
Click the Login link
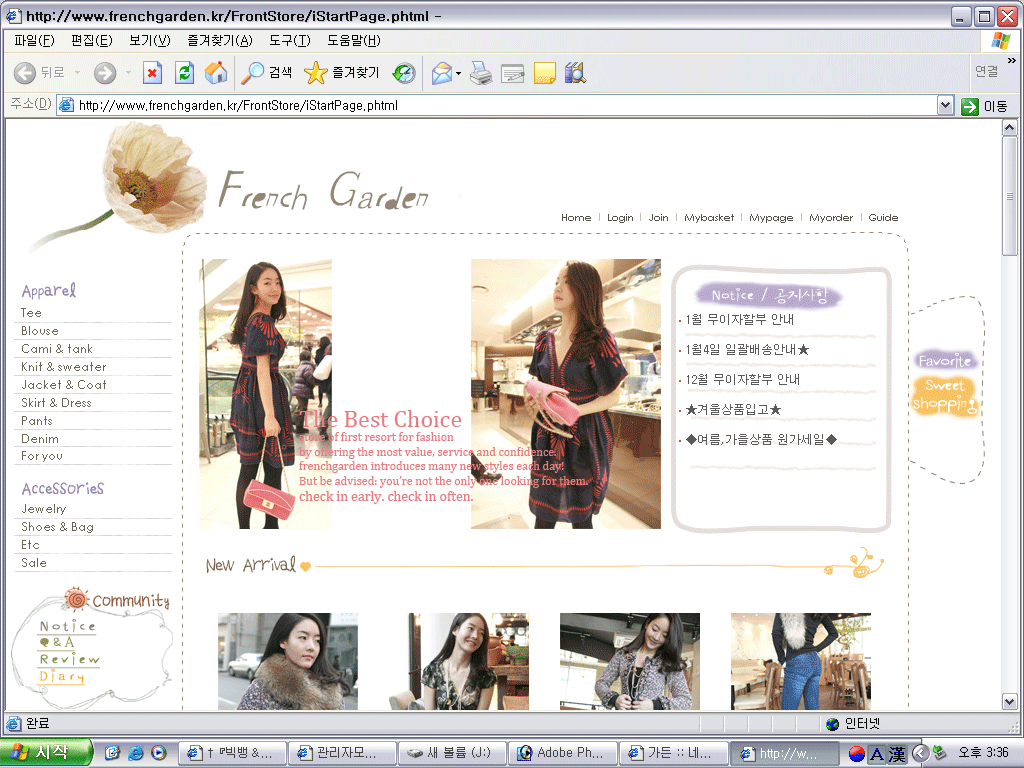[x=620, y=217]
